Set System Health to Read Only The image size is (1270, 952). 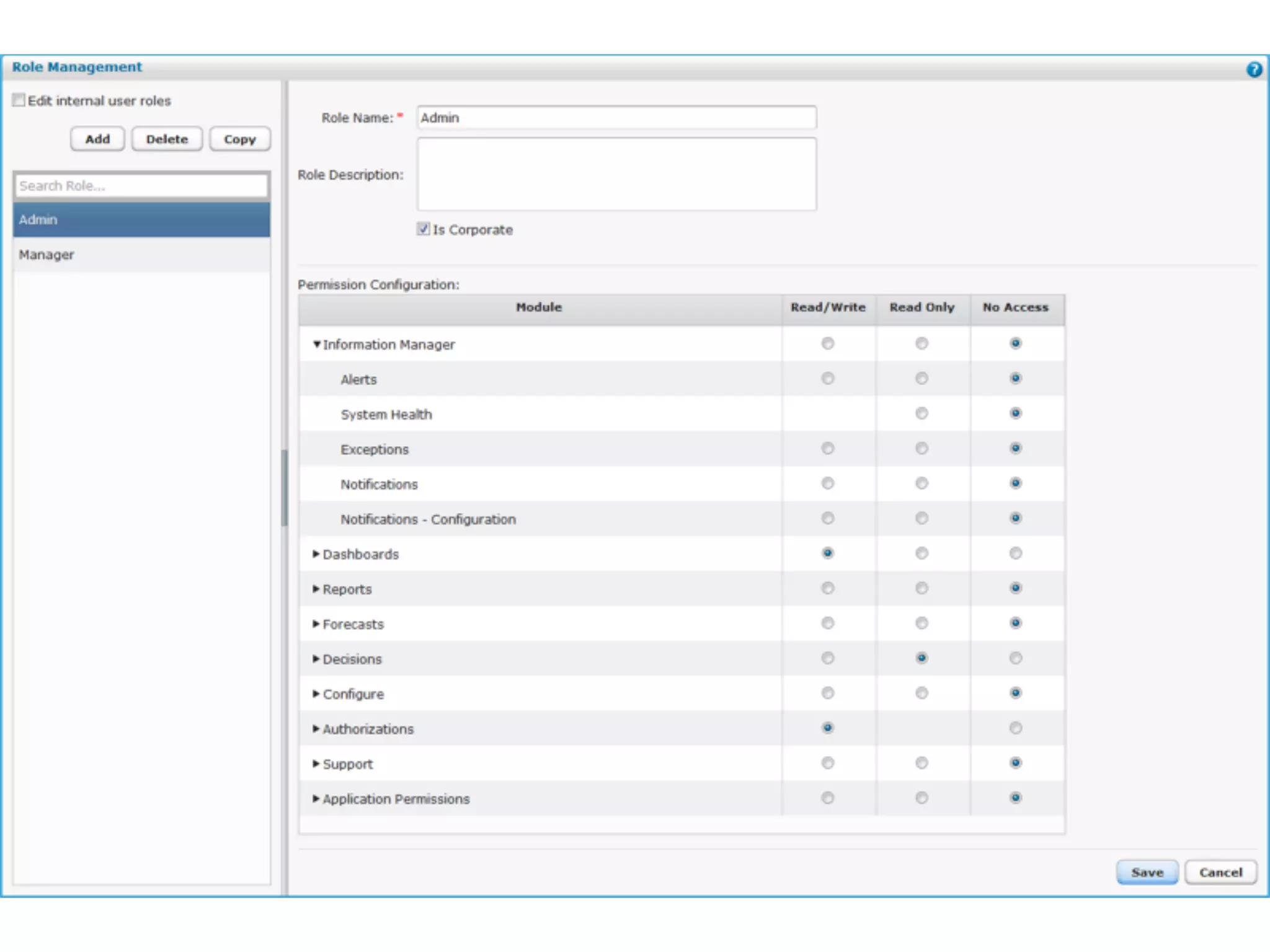click(x=921, y=413)
